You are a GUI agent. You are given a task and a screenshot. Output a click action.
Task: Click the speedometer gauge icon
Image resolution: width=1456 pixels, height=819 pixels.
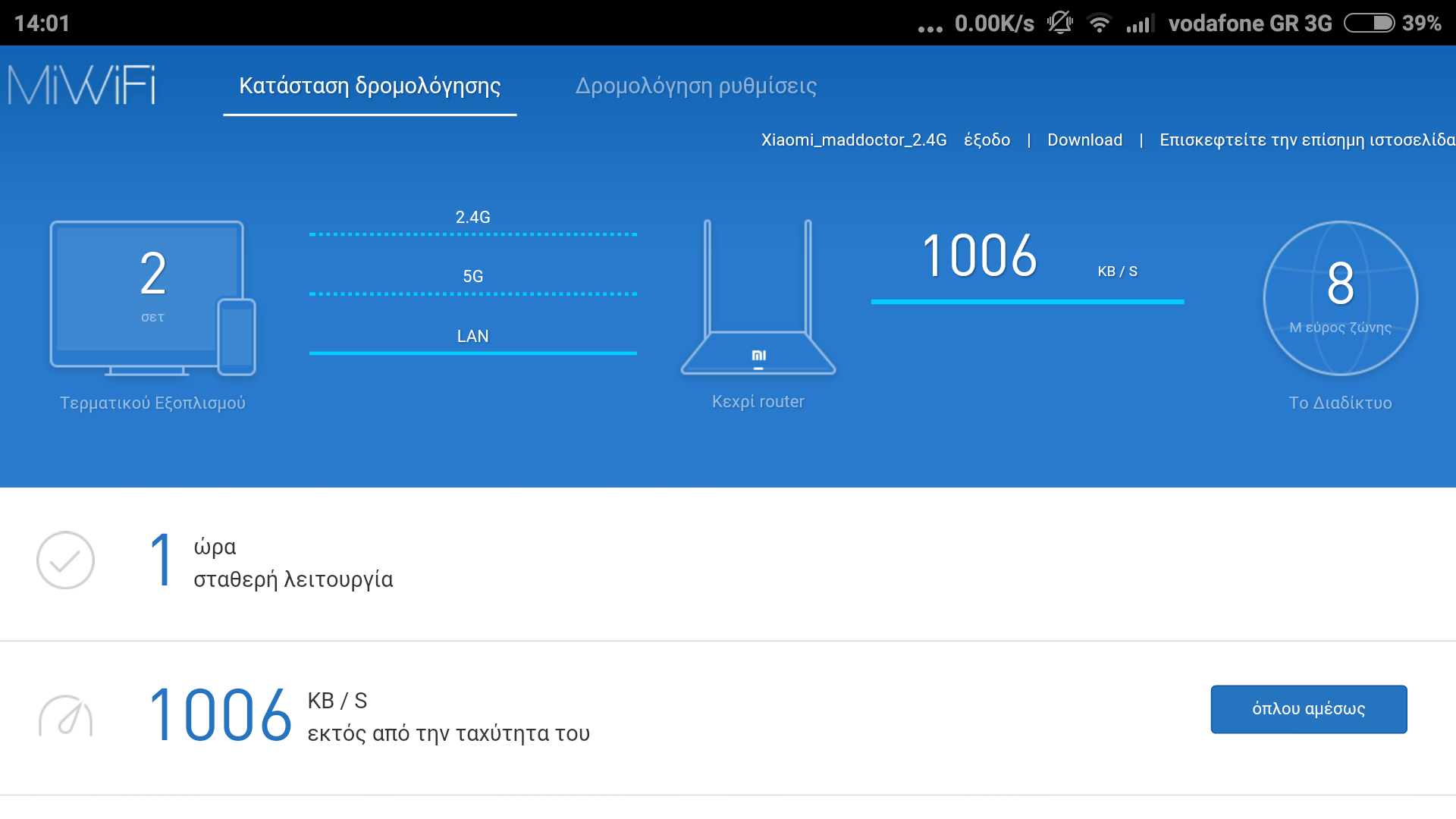pyautogui.click(x=65, y=716)
